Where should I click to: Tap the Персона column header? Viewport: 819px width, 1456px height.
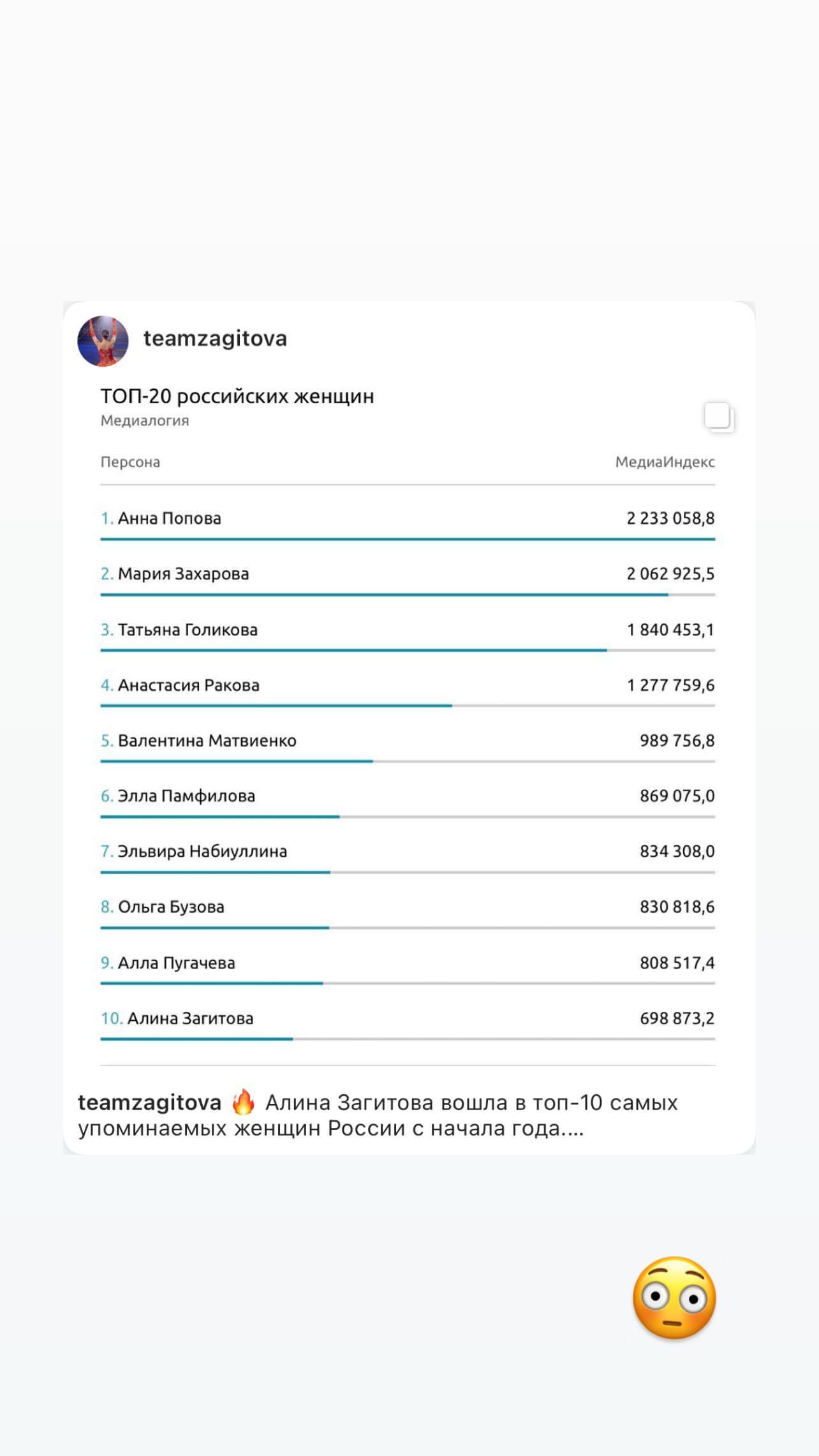(130, 462)
